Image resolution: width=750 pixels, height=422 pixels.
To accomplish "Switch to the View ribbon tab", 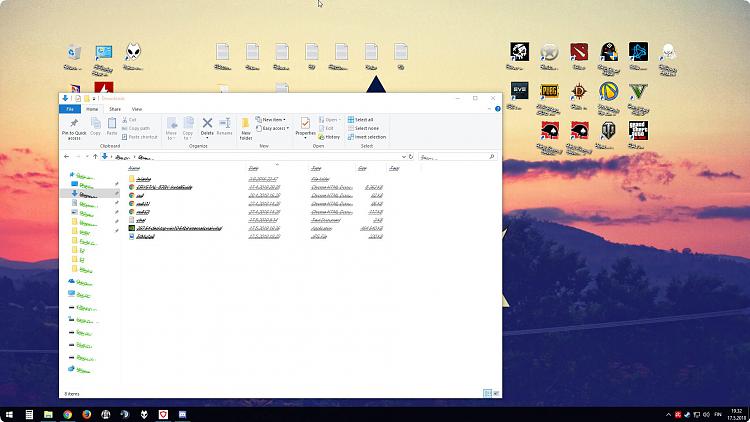I will [x=137, y=109].
